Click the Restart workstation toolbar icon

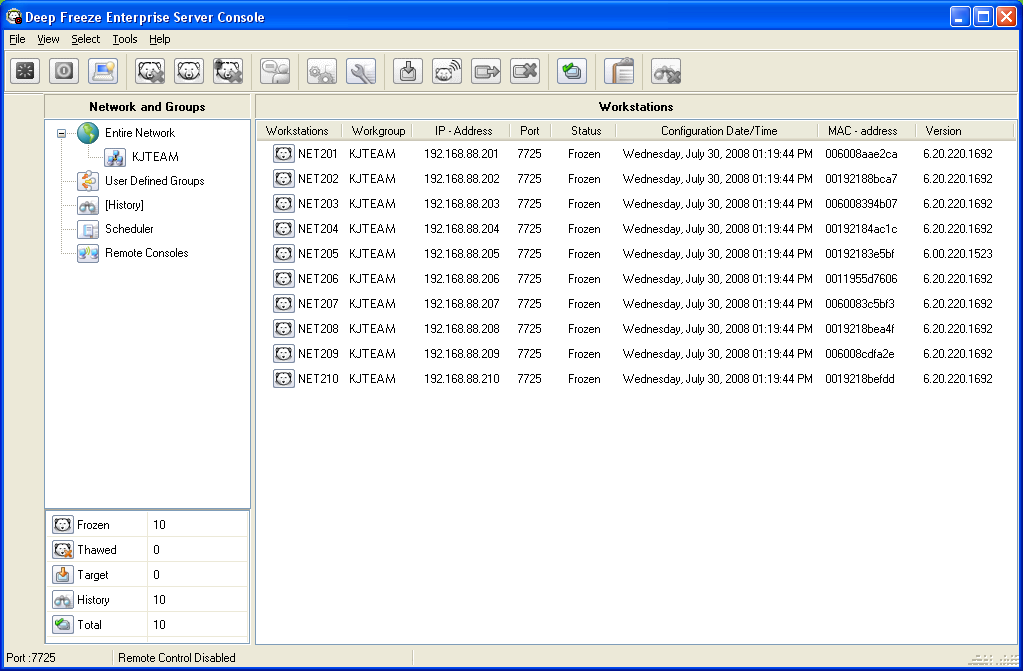tap(25, 71)
